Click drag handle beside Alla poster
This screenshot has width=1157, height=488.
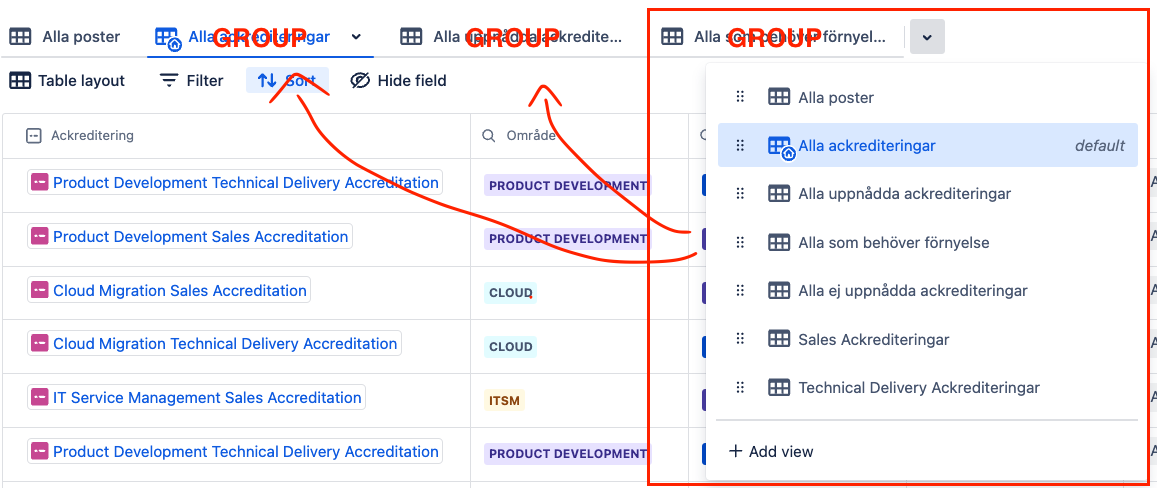740,97
